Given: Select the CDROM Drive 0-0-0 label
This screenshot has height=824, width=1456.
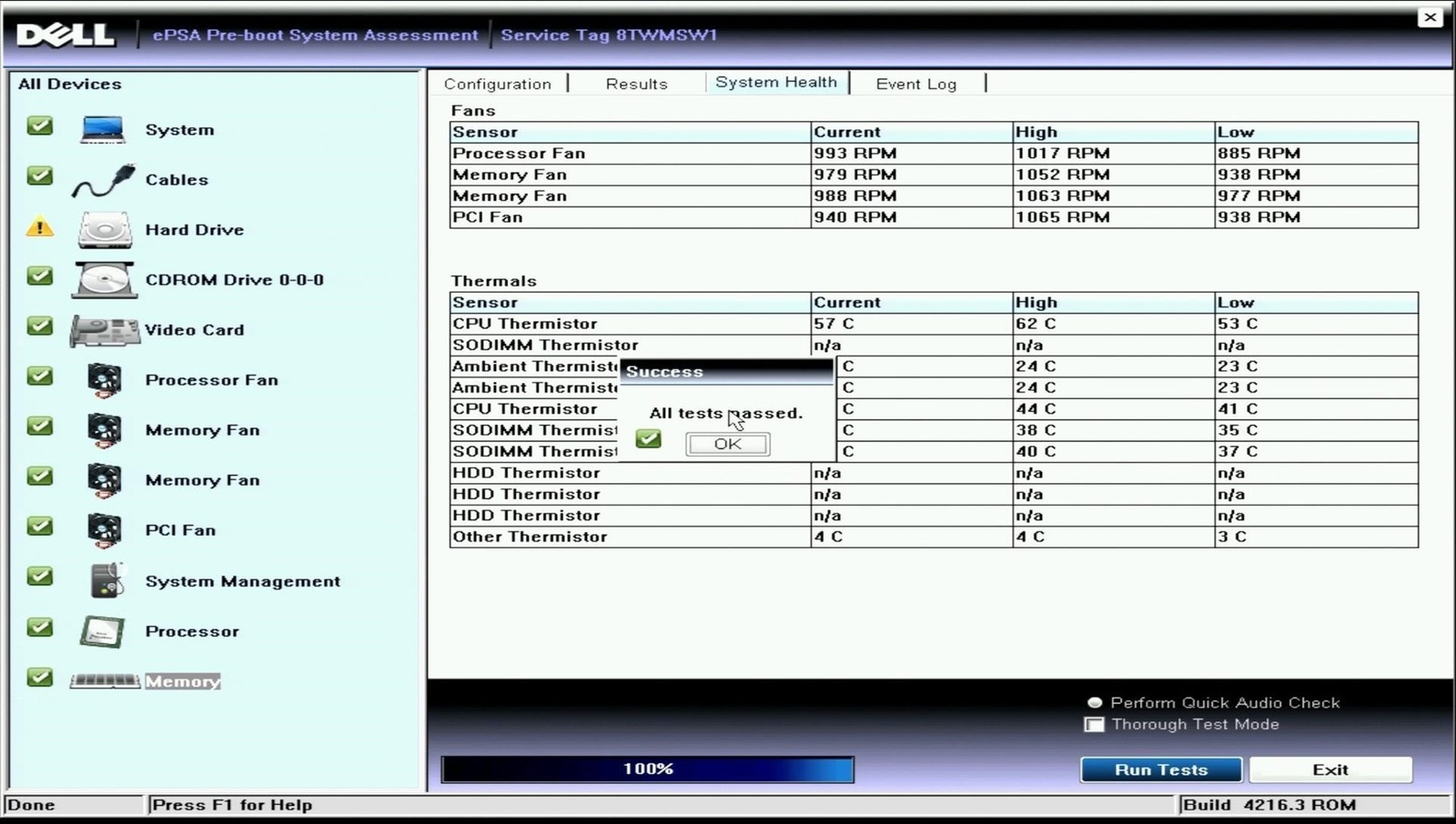Looking at the screenshot, I should [235, 280].
